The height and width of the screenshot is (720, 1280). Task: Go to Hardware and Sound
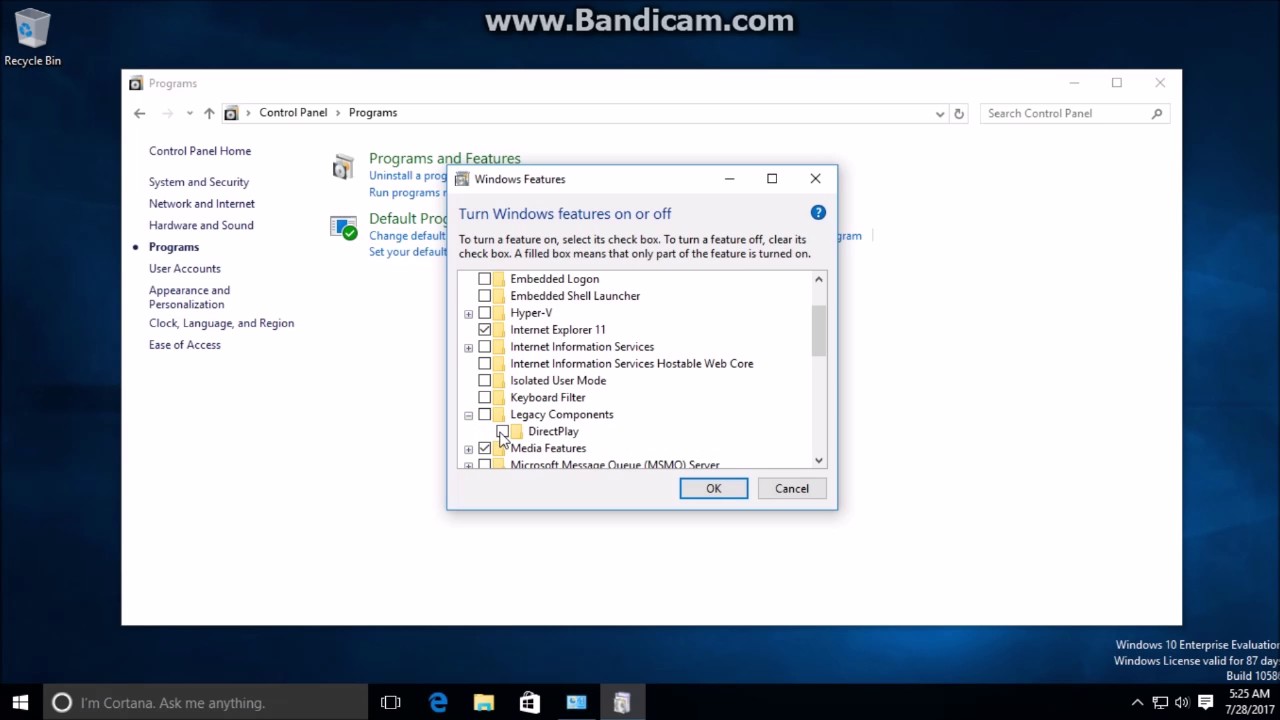[201, 226]
